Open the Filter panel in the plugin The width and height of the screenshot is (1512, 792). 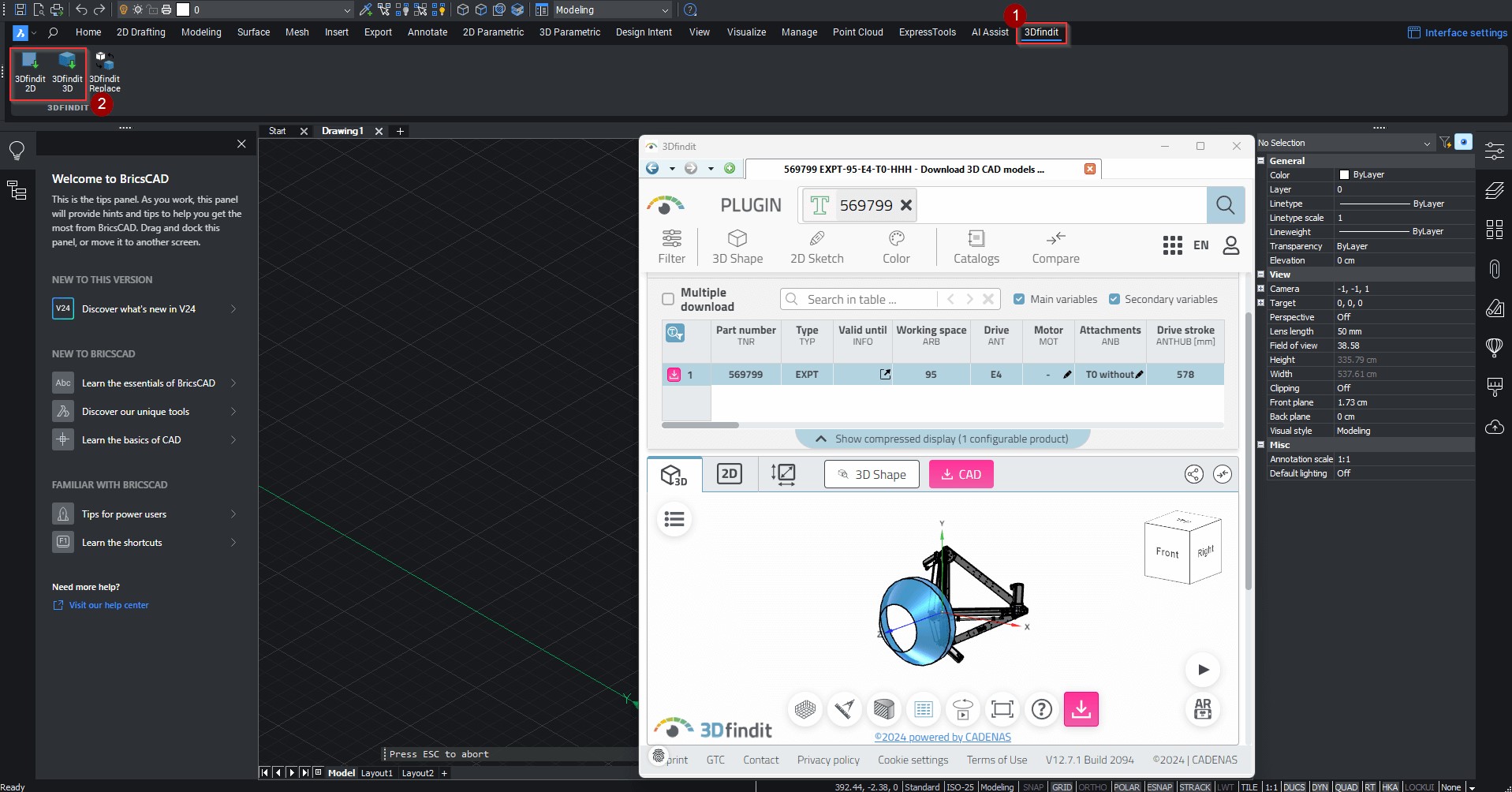(x=672, y=246)
